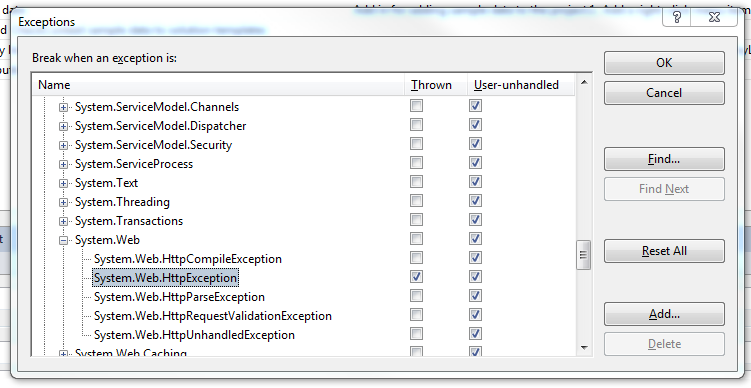The image size is (751, 388).
Task: Click the help question mark button
Action: tap(677, 18)
